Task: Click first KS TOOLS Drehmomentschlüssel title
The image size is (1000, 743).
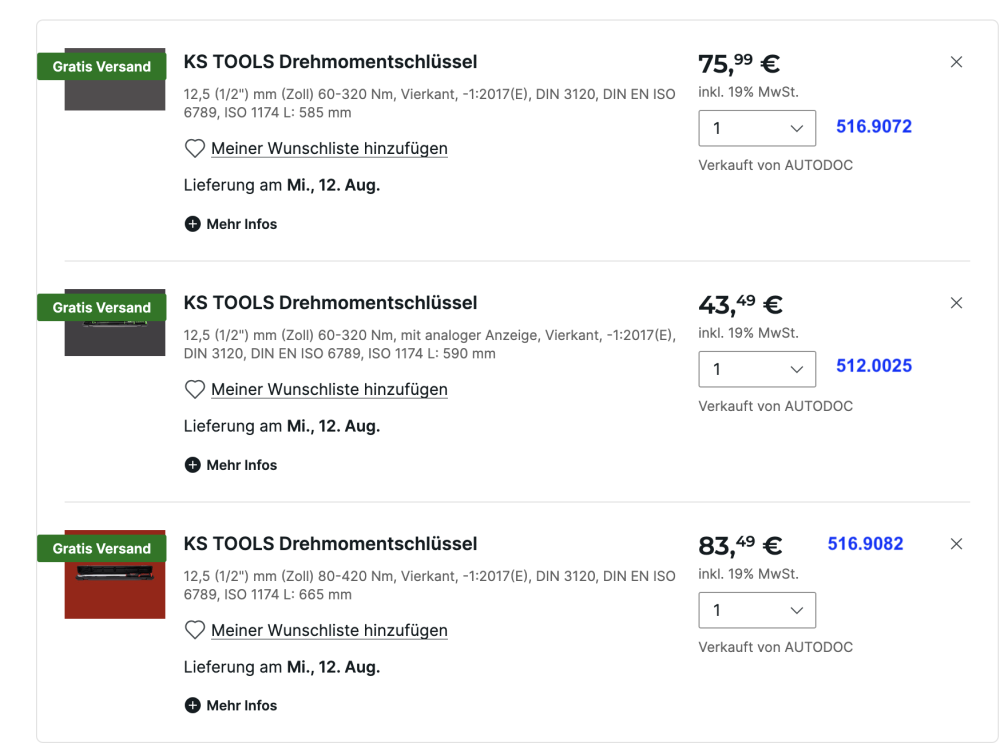Action: pyautogui.click(x=330, y=62)
